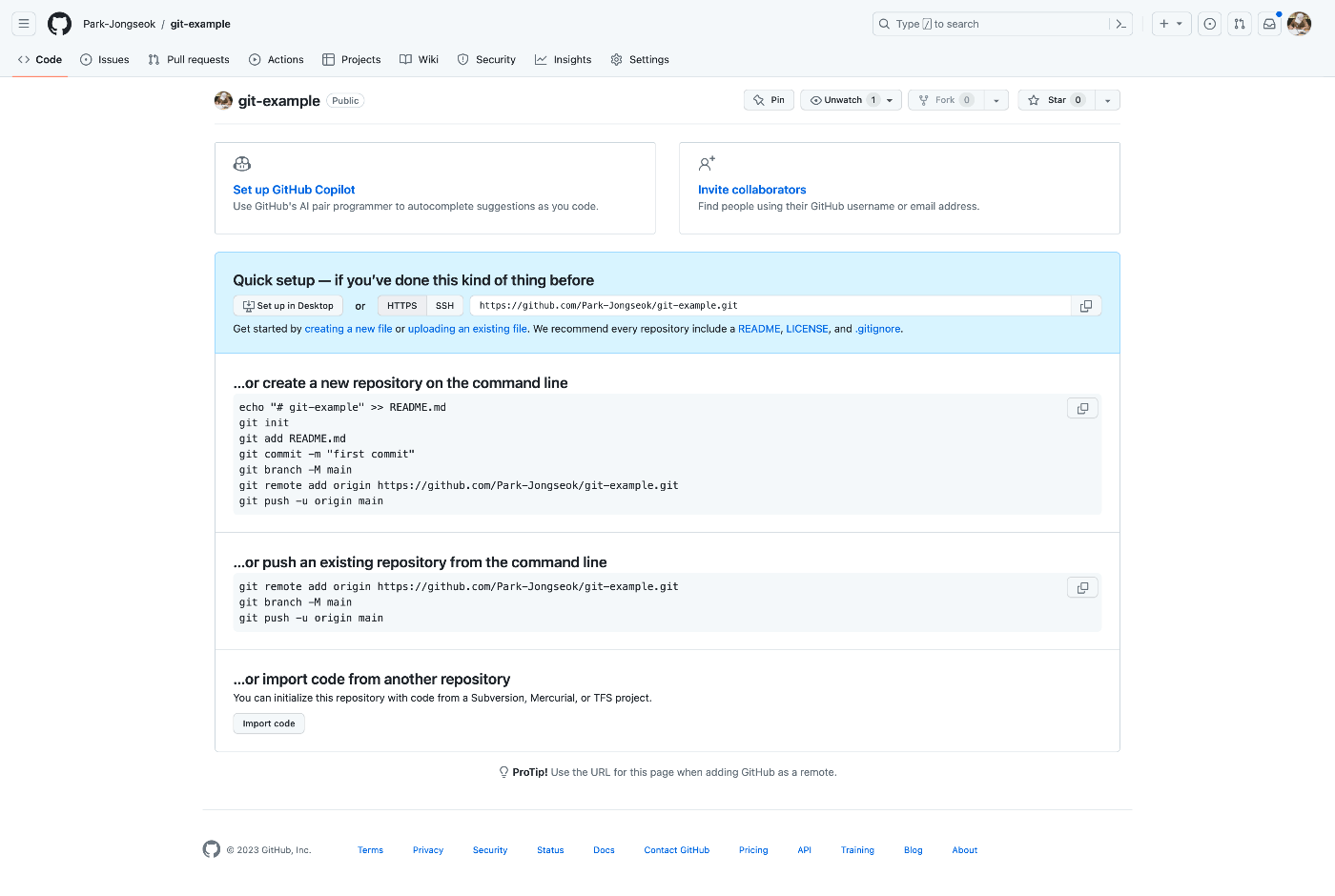Open pull requests icon in header

click(x=1240, y=24)
